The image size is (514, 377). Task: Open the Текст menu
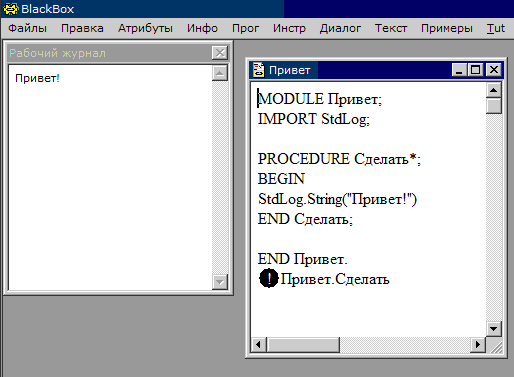[391, 28]
